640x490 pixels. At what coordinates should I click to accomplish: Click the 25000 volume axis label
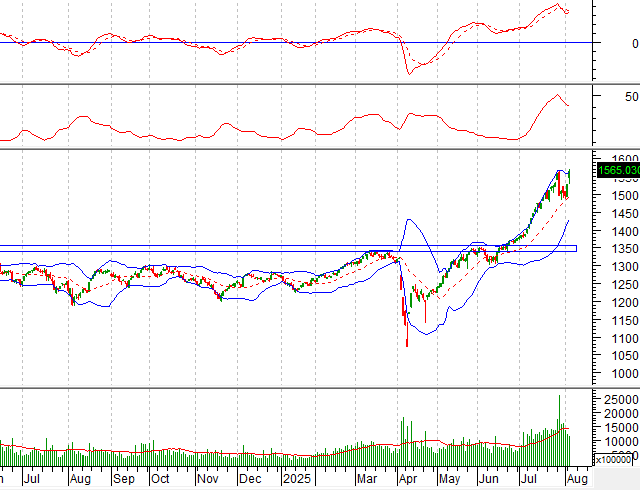pos(617,400)
